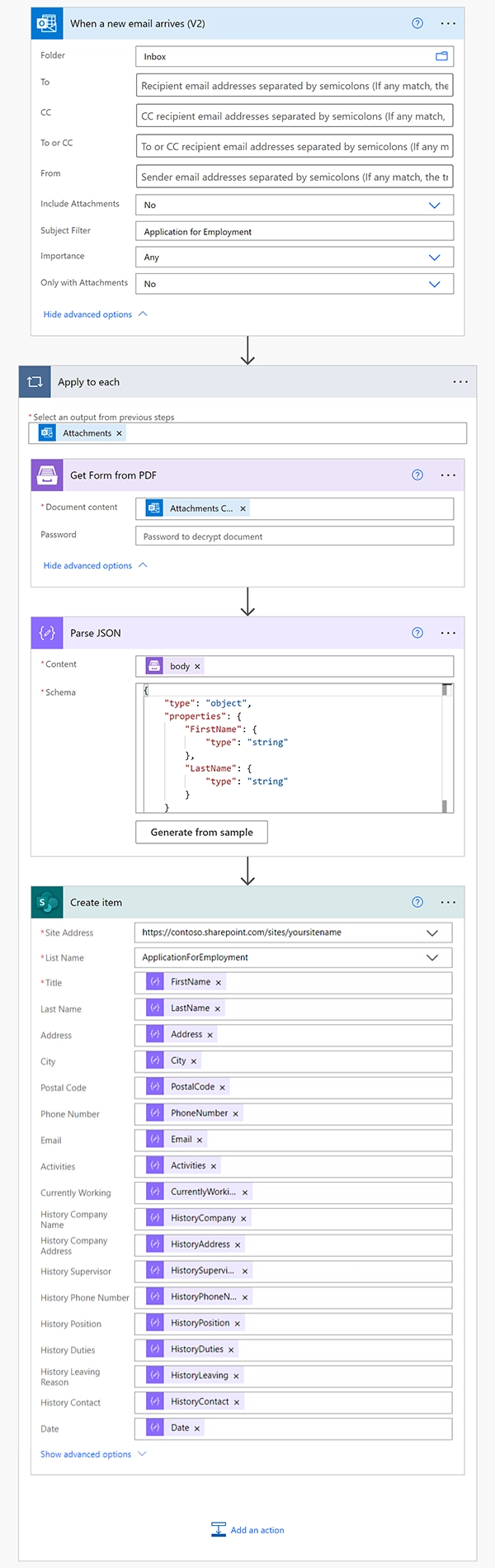This screenshot has width=495, height=1568.
Task: Open help for the Create item action
Action: click(417, 902)
